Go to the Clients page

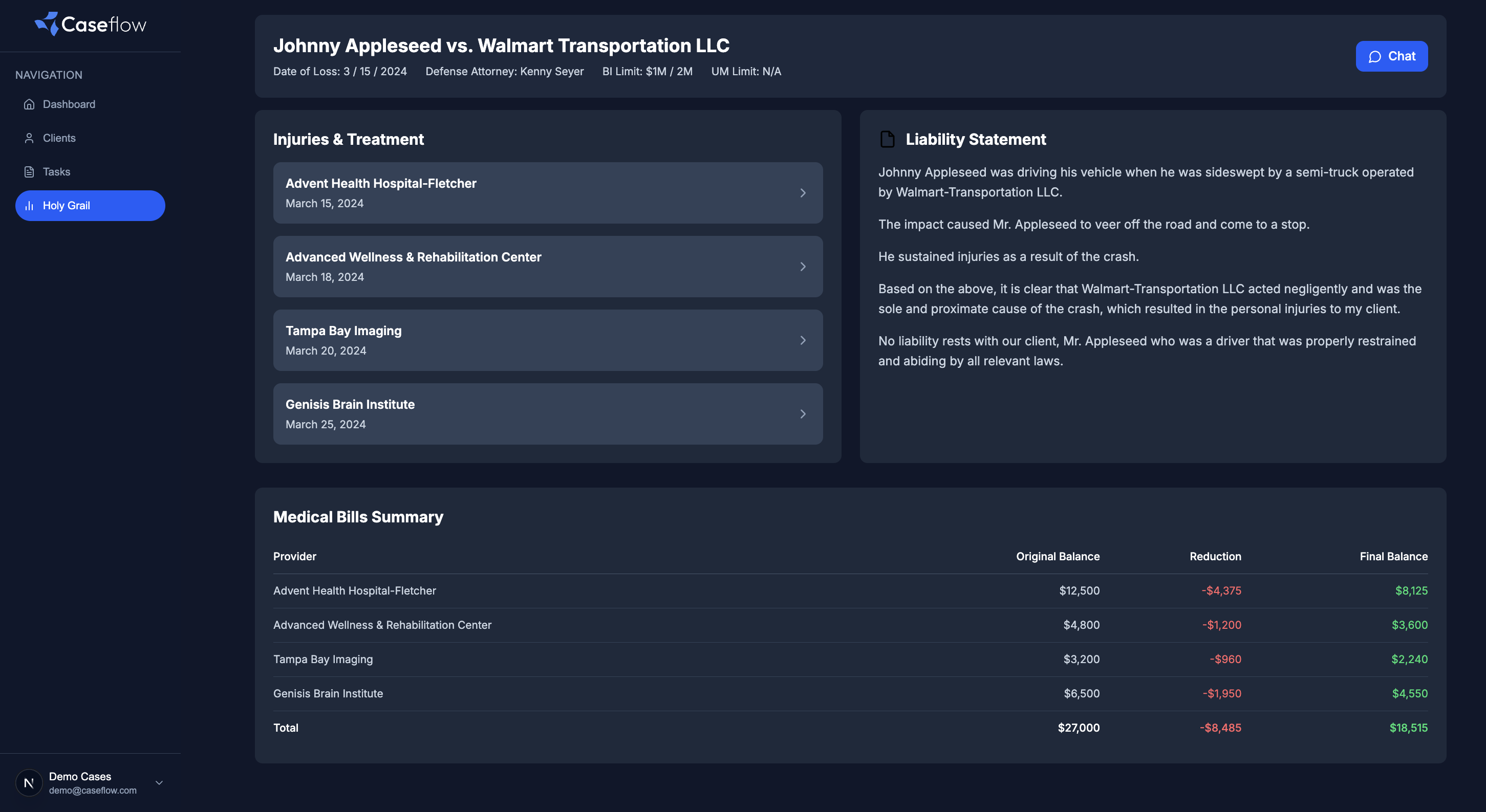coord(90,138)
